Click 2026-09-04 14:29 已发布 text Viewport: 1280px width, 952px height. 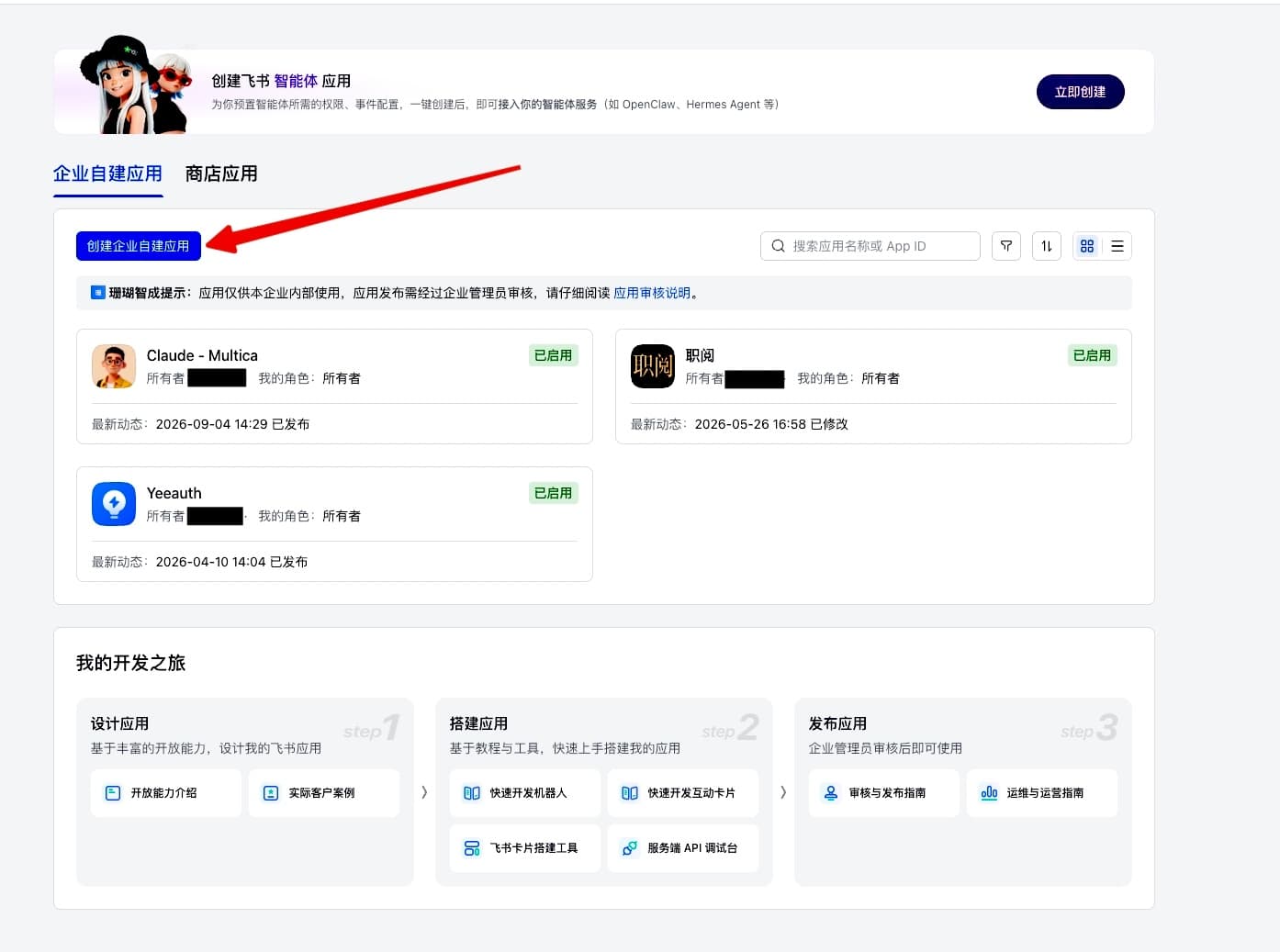(x=232, y=424)
